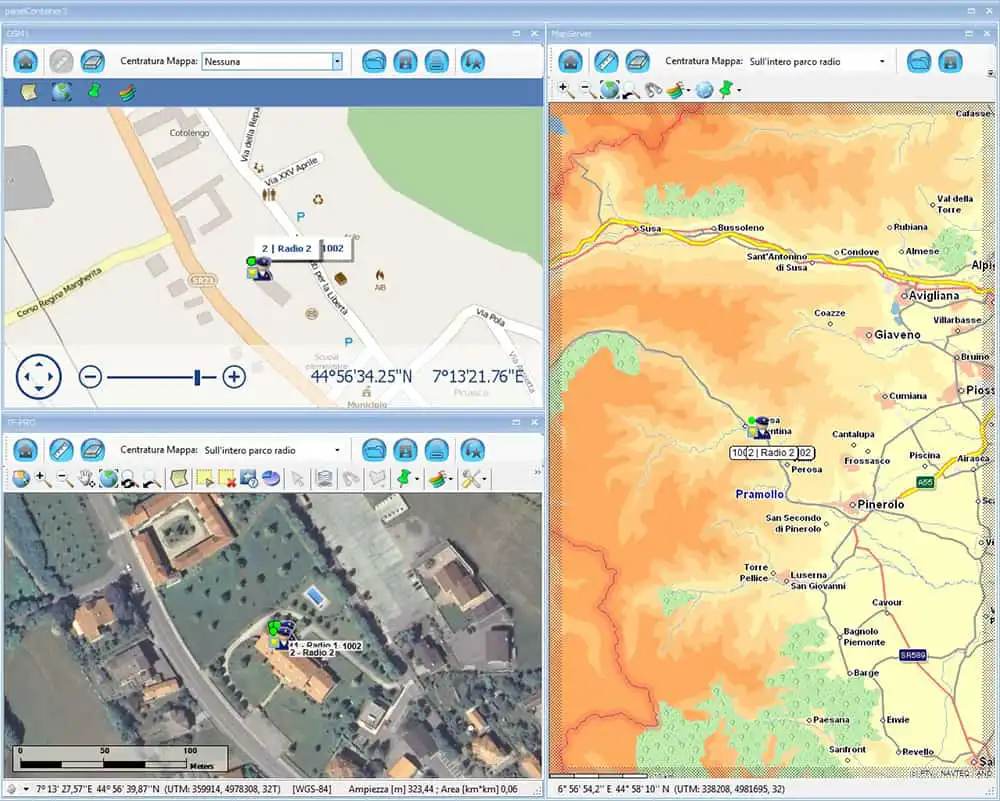The image size is (1000, 801).
Task: Click the home icon in MapServer toolbar
Action: click(572, 61)
